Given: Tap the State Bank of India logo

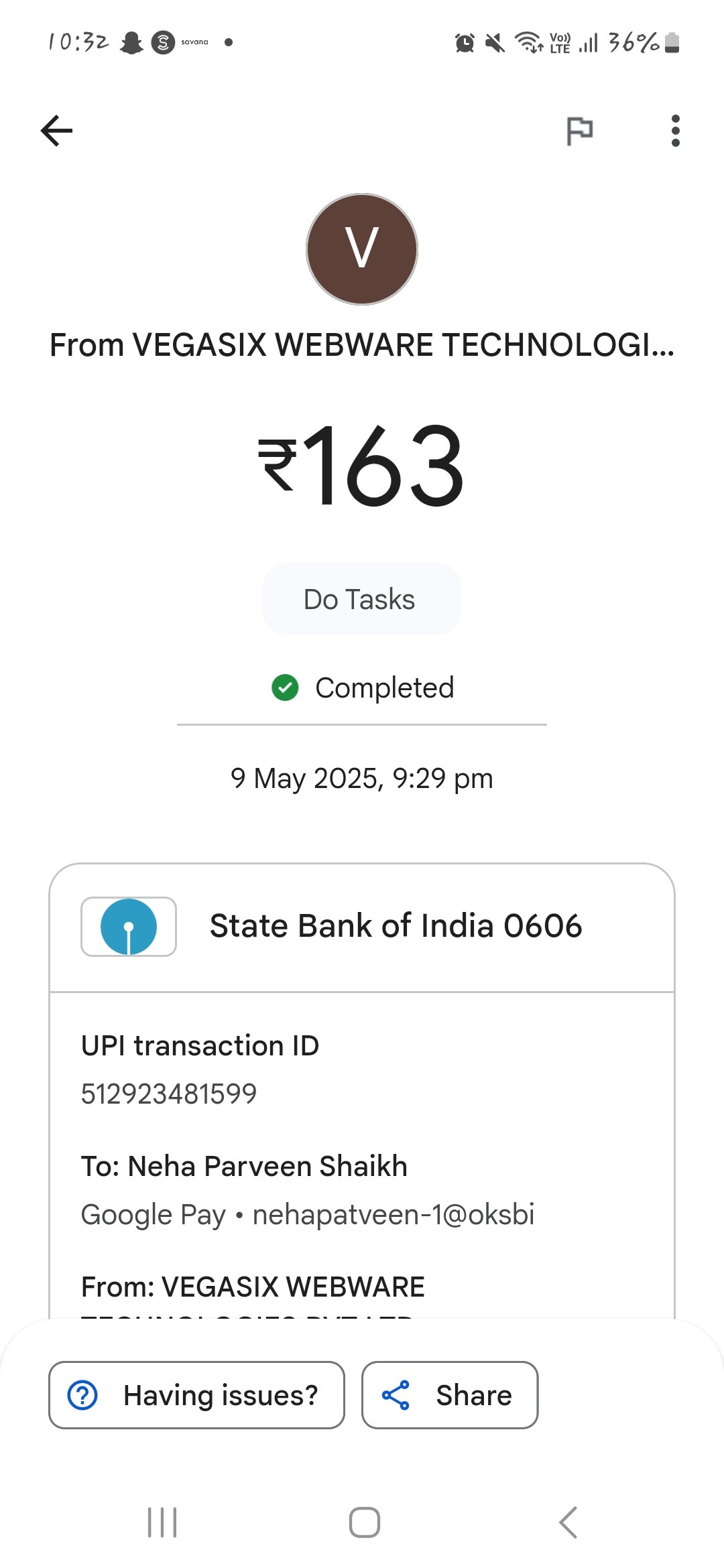Looking at the screenshot, I should tap(129, 927).
